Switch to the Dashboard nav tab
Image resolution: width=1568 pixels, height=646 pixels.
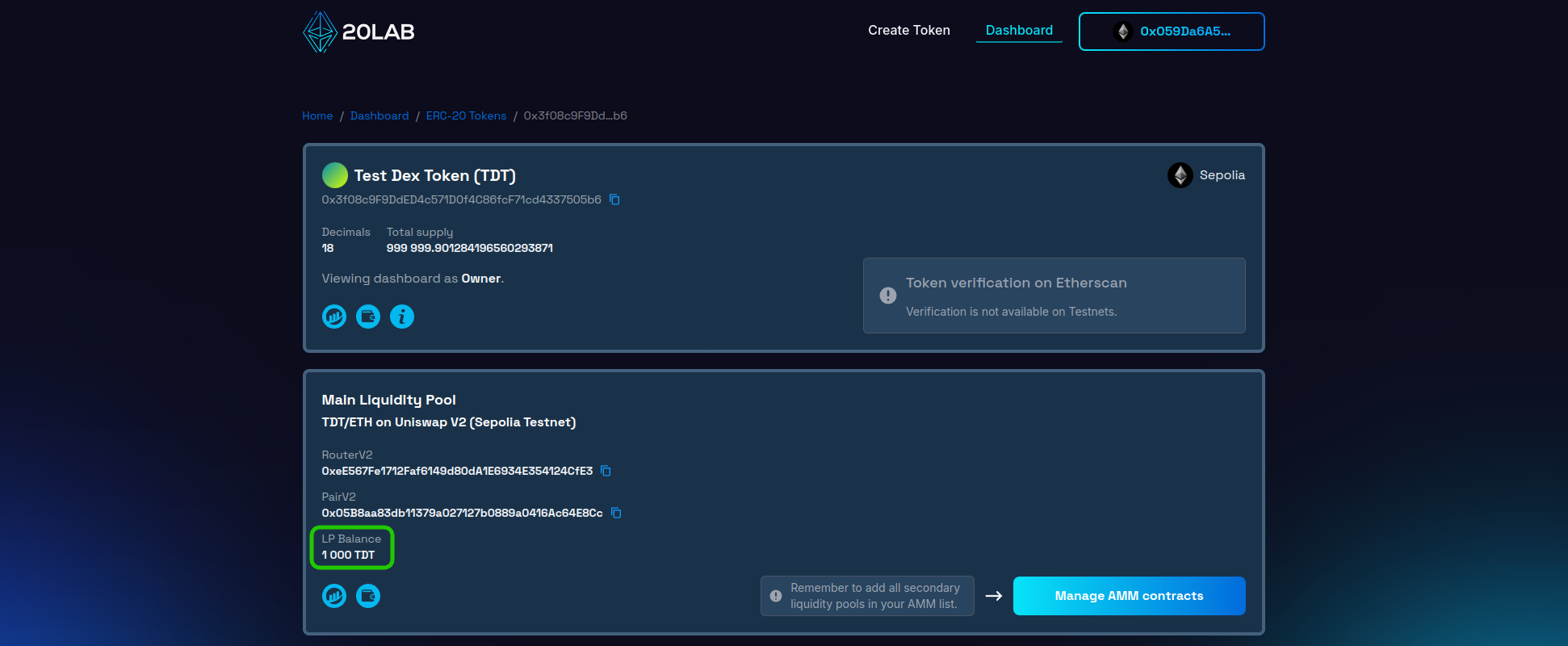pos(1019,31)
